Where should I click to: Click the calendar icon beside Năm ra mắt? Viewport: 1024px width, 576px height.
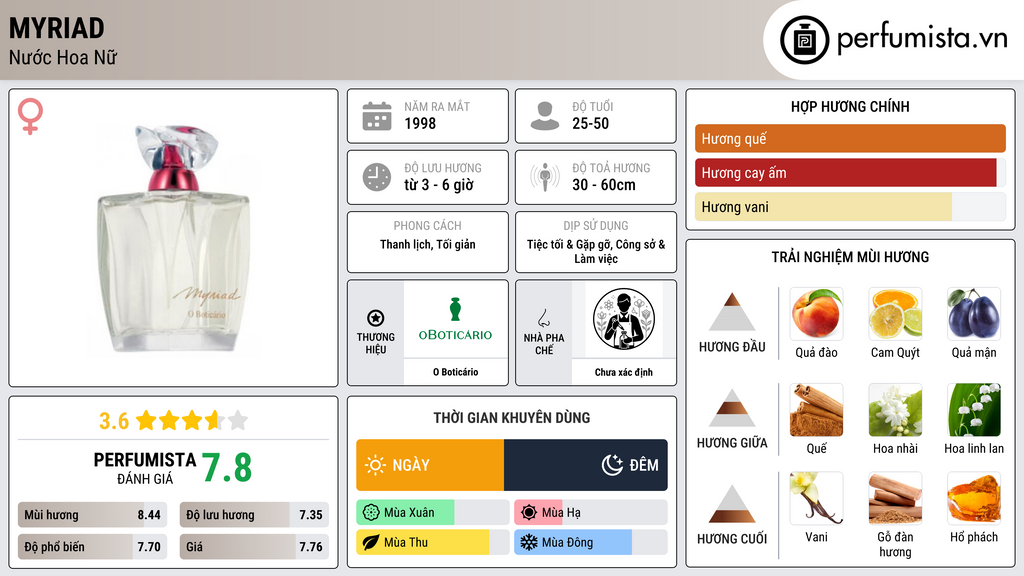coord(377,116)
